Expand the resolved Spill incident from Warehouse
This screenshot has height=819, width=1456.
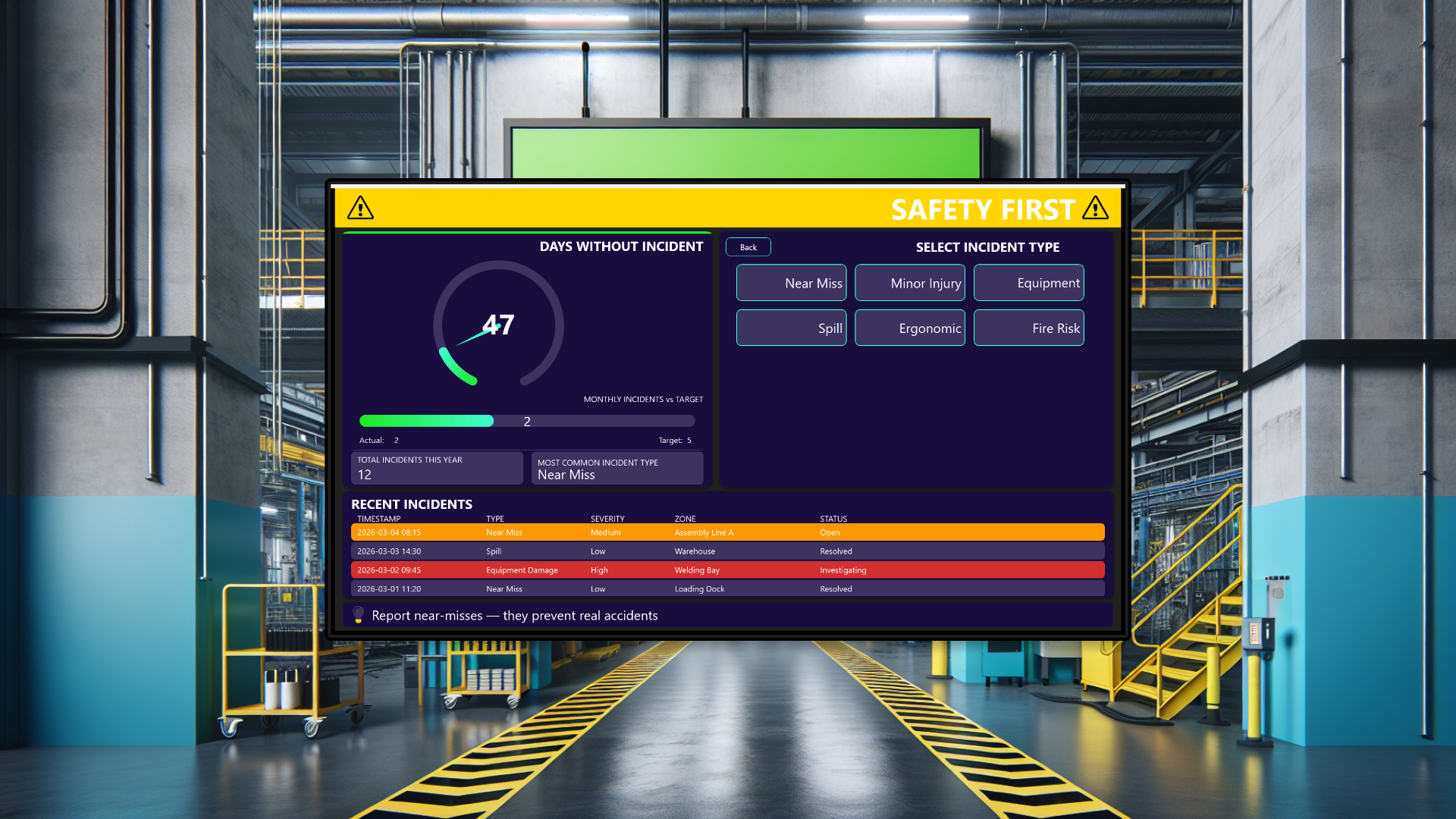coord(728,551)
